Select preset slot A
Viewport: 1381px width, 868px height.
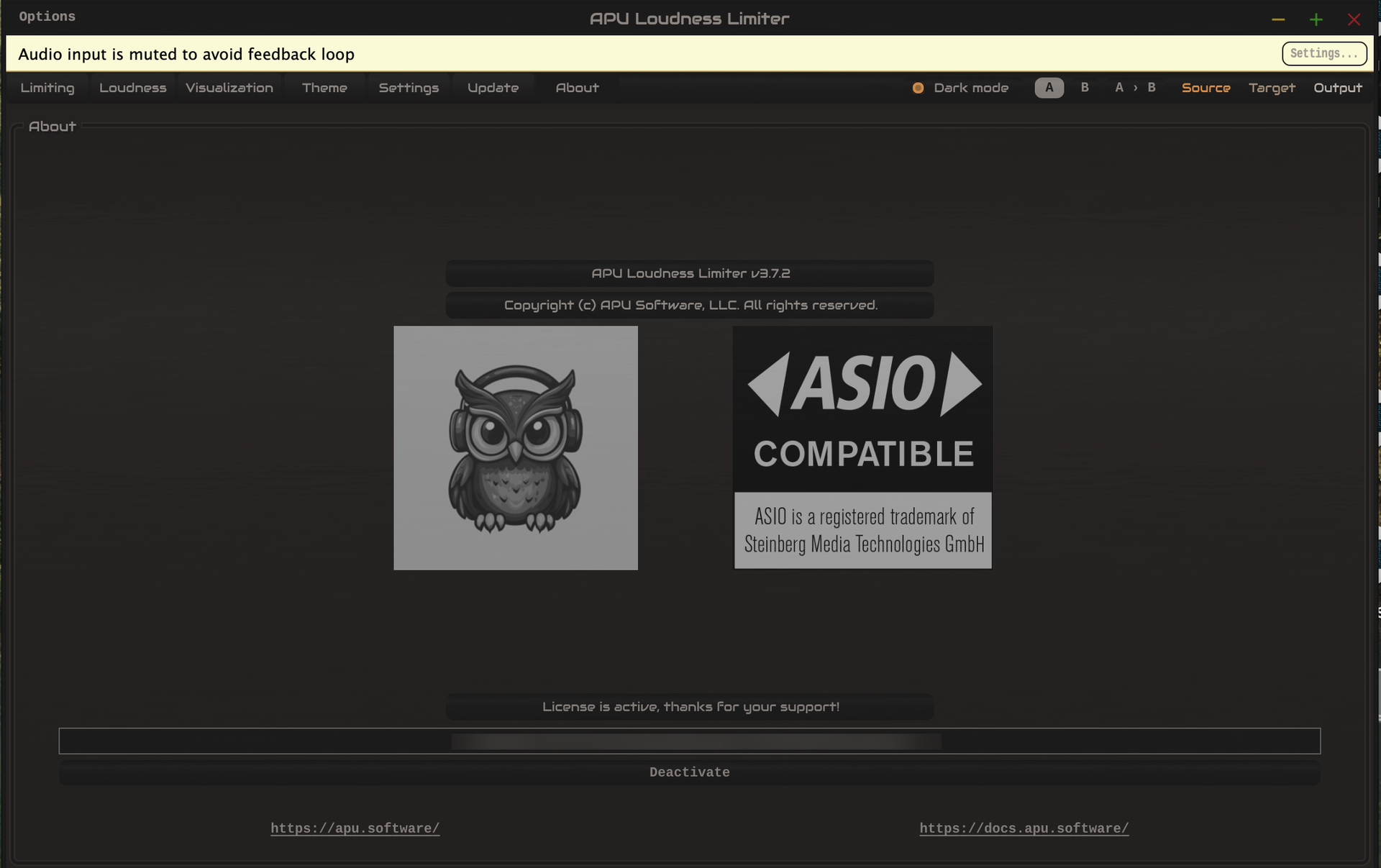pos(1049,88)
